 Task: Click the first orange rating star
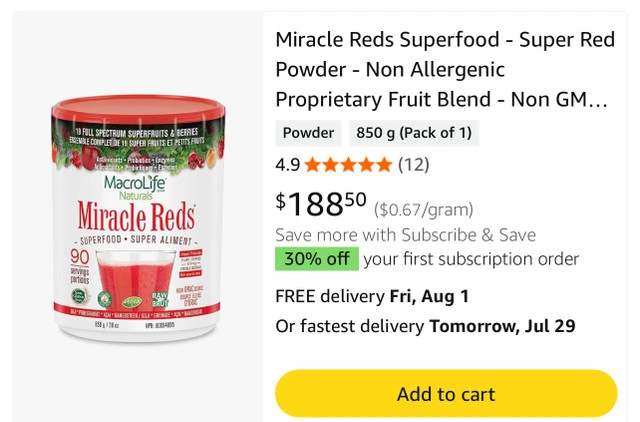point(313,164)
